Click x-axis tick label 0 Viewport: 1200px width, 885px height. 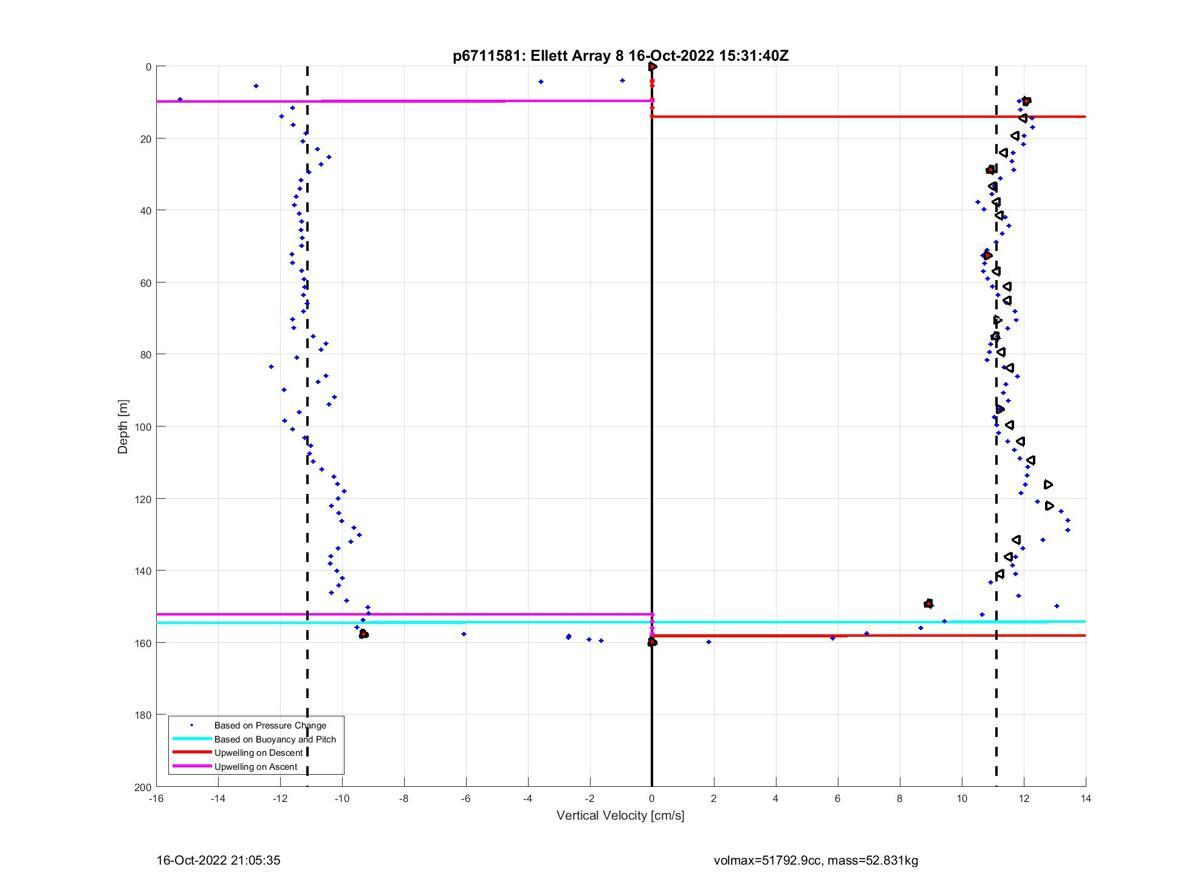[x=652, y=798]
